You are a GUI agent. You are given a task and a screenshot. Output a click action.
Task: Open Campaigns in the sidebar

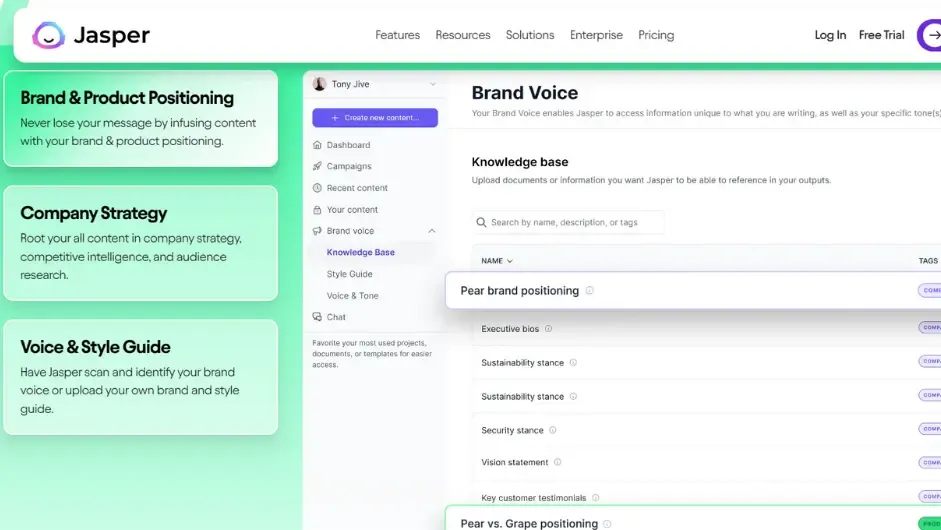349,166
